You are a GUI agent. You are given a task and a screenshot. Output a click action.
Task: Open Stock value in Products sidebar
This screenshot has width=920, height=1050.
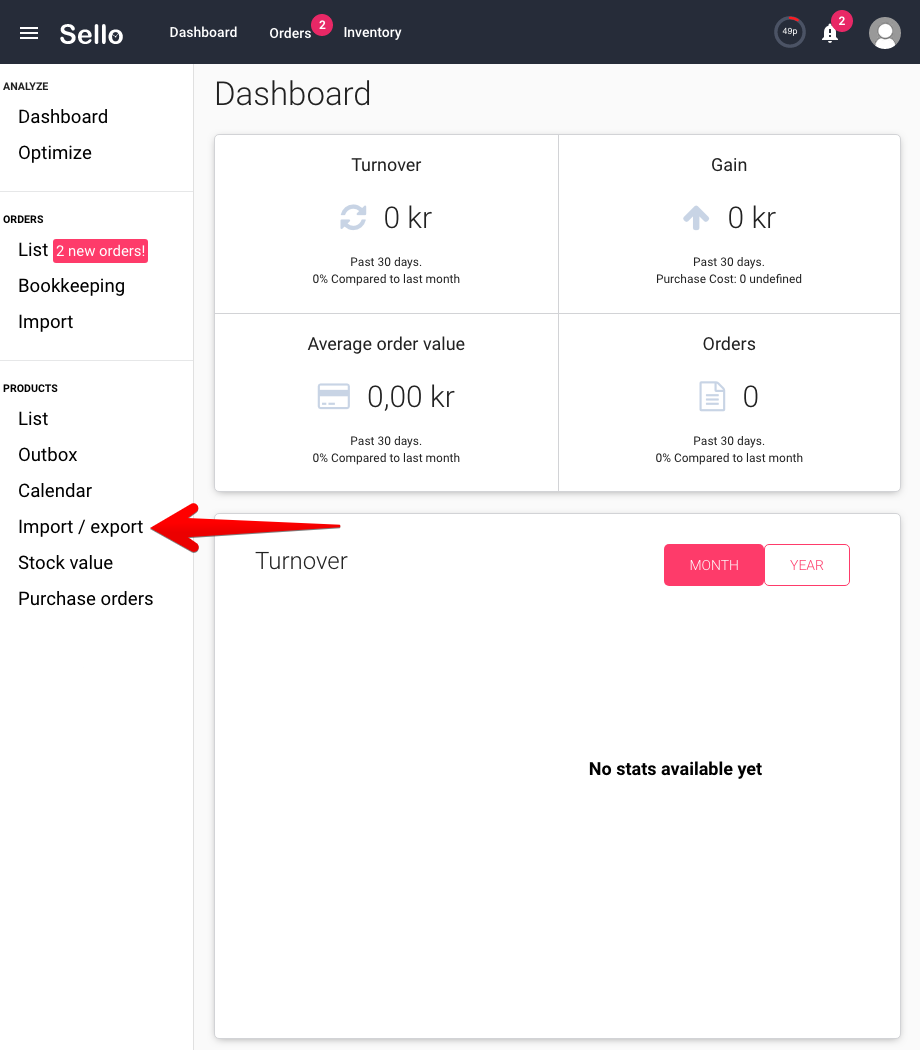[x=66, y=562]
